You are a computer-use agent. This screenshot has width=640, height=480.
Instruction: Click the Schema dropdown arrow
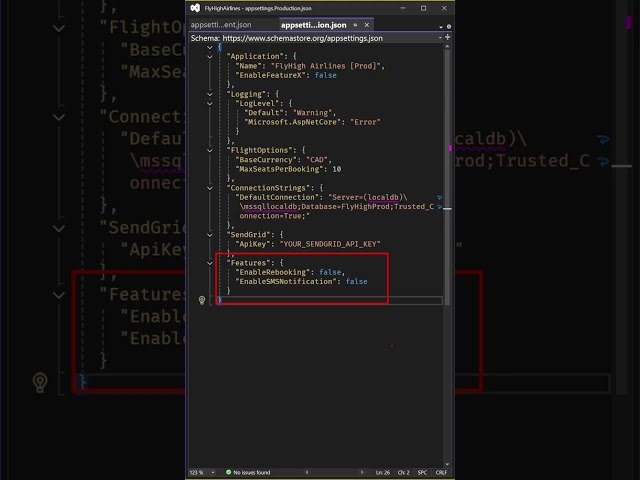click(x=440, y=38)
